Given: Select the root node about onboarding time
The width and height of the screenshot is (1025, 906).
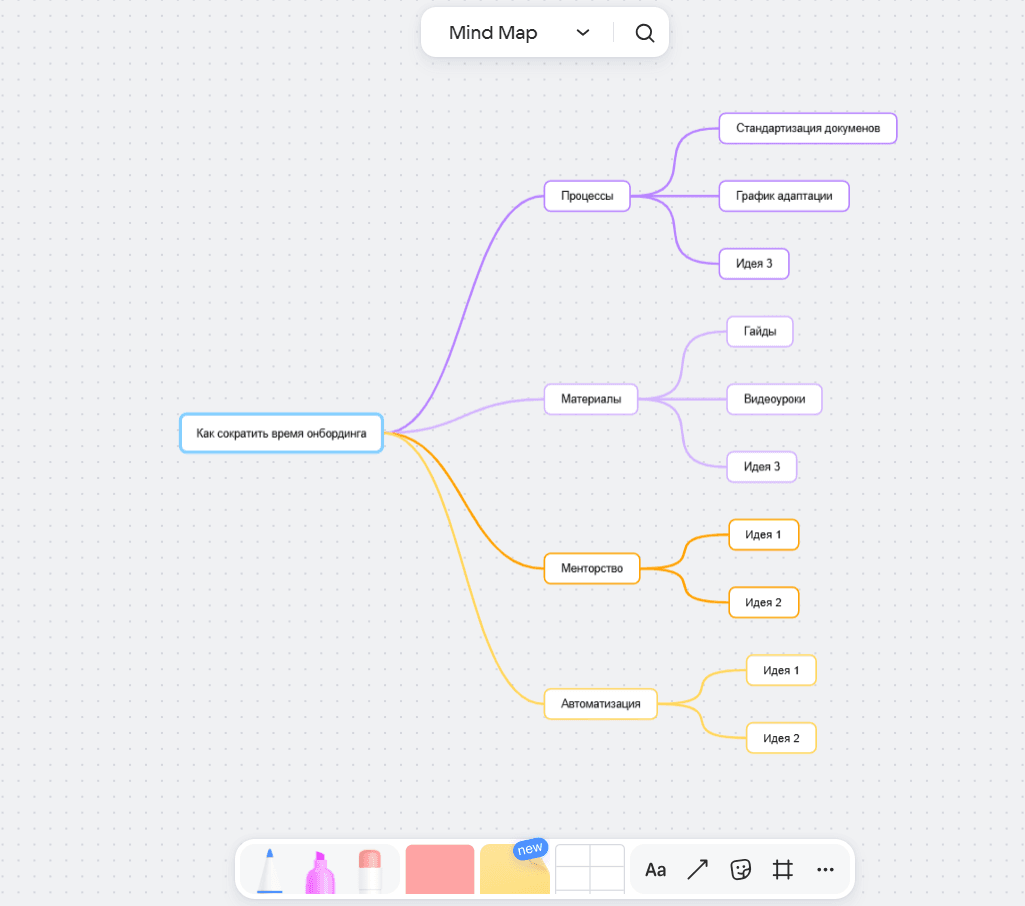Looking at the screenshot, I should 281,433.
